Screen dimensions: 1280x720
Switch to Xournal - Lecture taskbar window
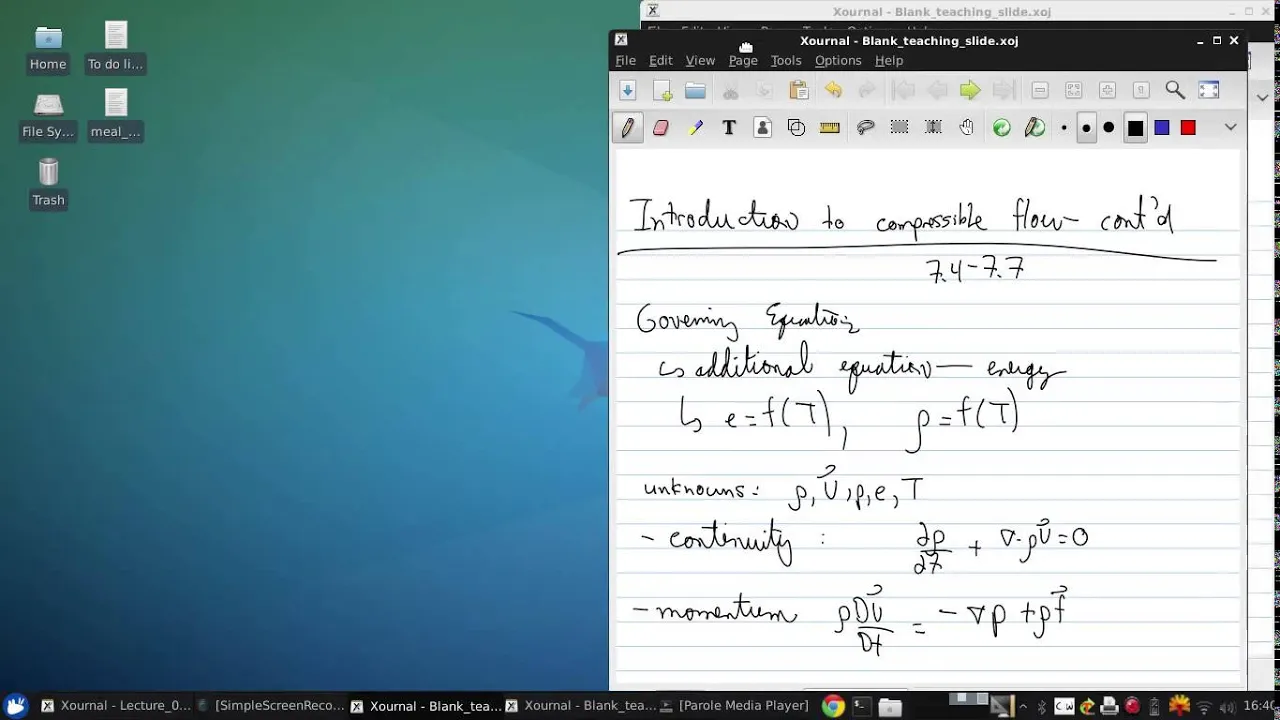pyautogui.click(x=115, y=706)
